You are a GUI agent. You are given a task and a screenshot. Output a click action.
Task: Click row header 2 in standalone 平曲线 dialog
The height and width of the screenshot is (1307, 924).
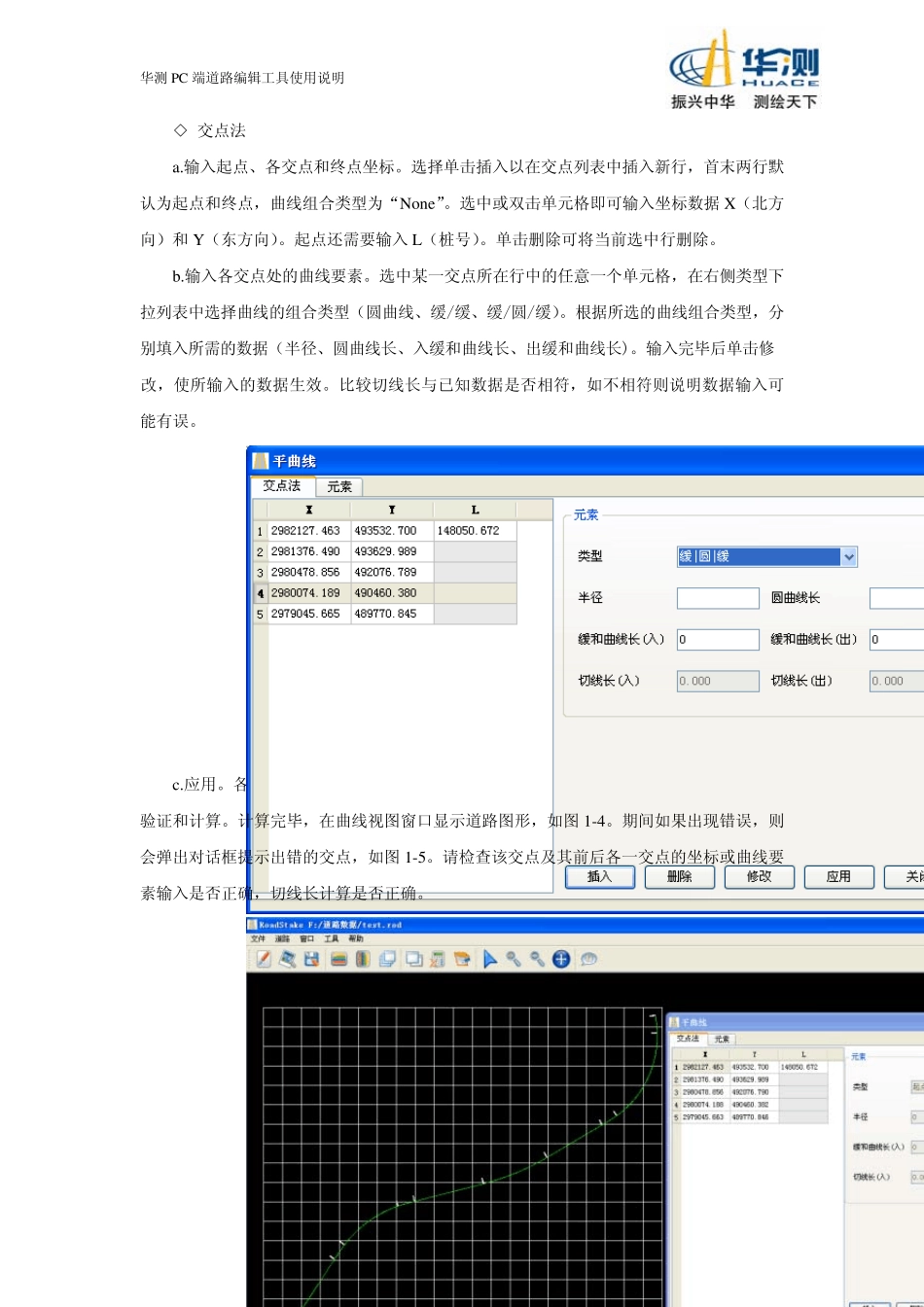(260, 551)
